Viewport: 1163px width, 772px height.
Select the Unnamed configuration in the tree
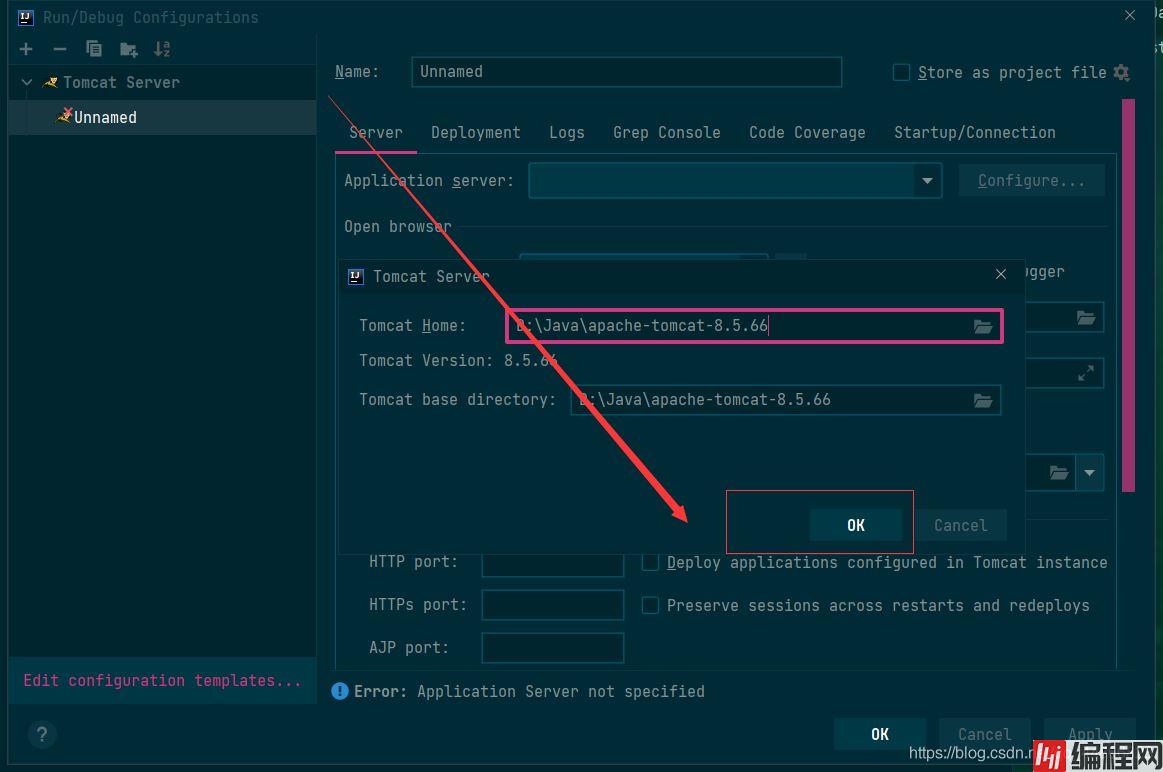pos(105,118)
